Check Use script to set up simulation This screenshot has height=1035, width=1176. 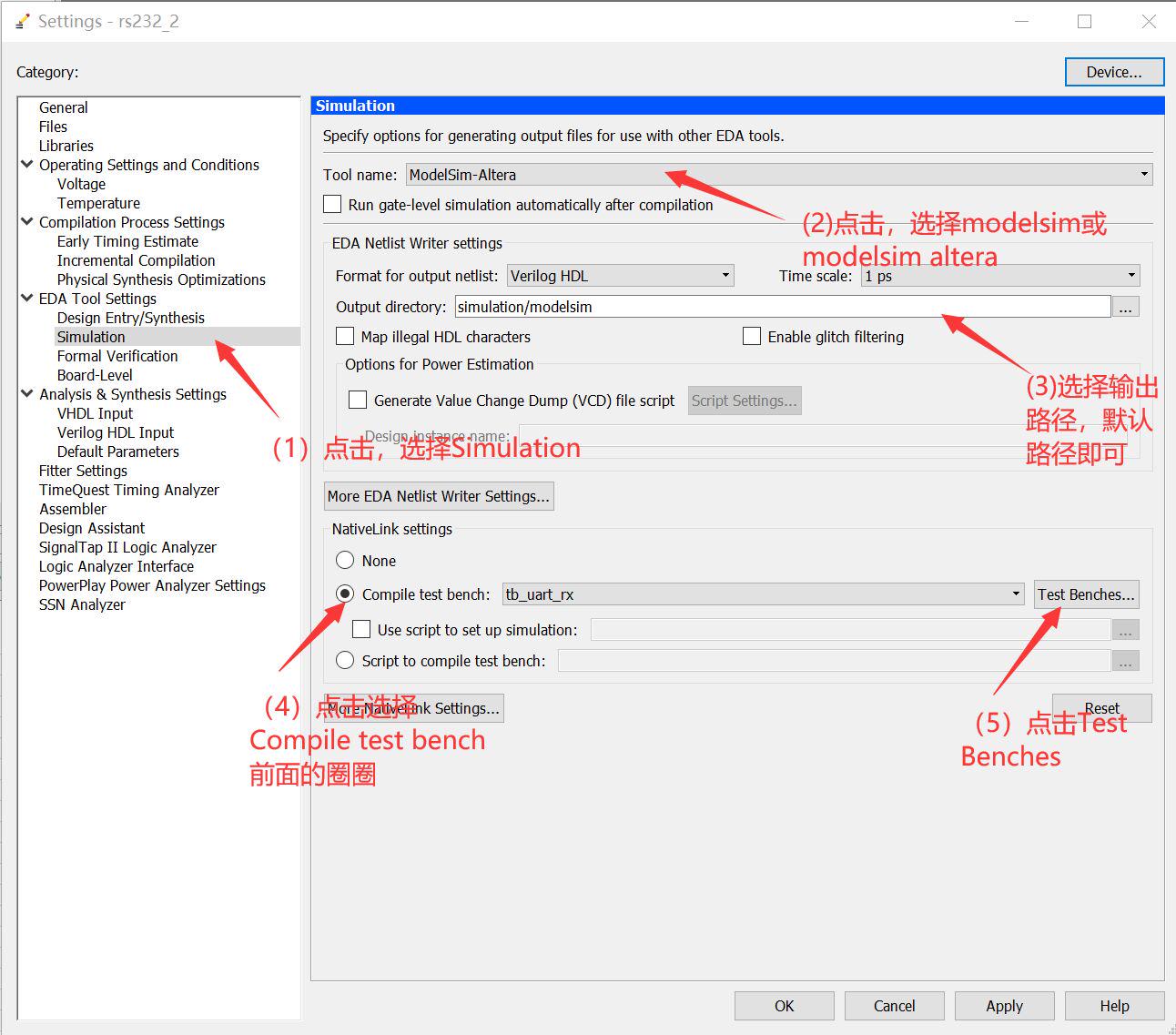coord(361,629)
